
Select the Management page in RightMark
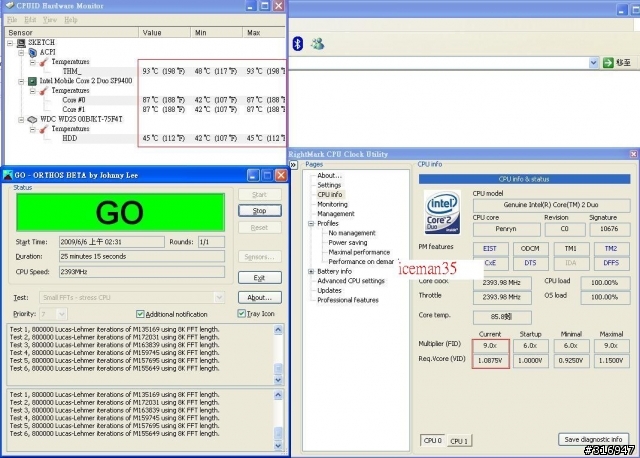[336, 214]
